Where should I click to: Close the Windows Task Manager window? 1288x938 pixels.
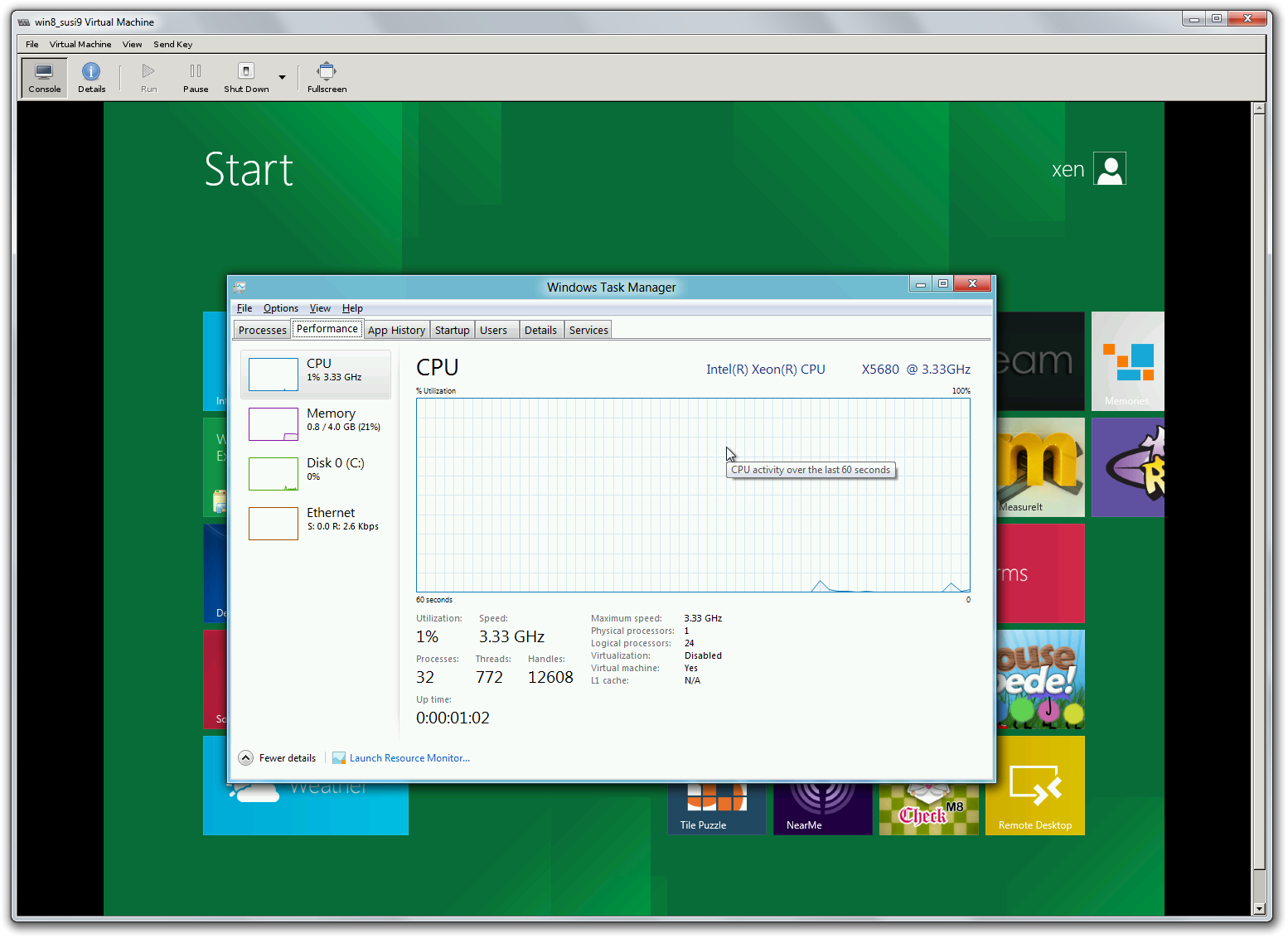972,284
